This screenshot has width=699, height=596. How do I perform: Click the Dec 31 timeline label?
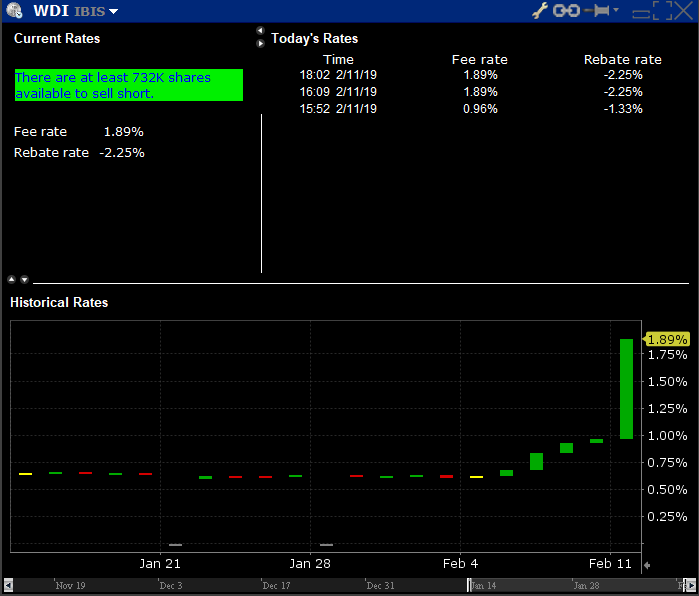coord(380,585)
